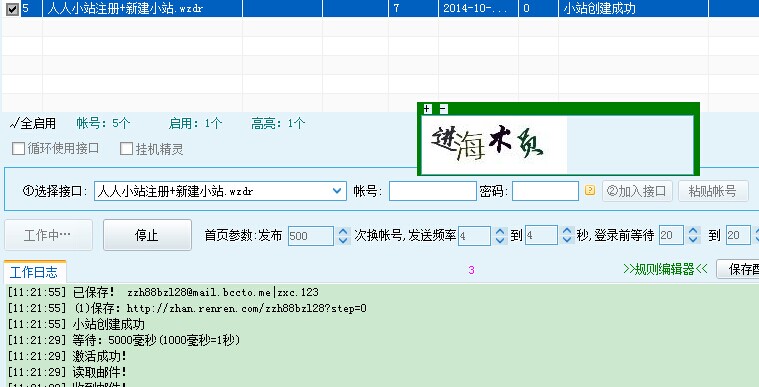Increase the 发布 count stepper
This screenshot has width=759, height=387.
(343, 231)
